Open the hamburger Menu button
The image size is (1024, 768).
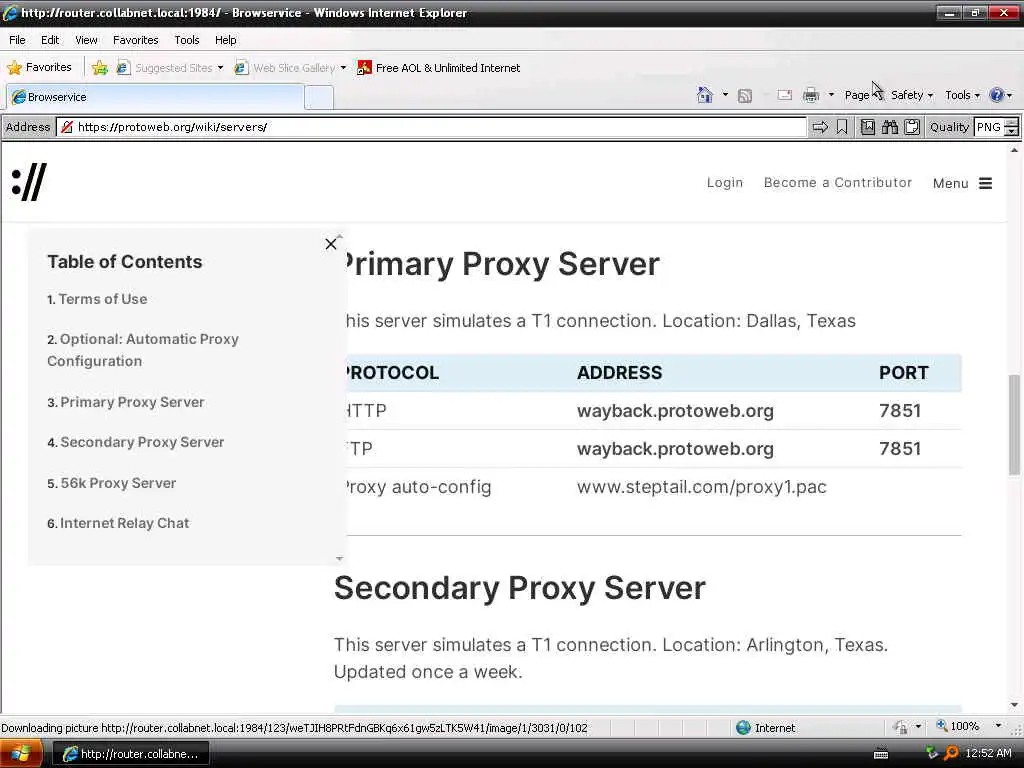(x=963, y=184)
